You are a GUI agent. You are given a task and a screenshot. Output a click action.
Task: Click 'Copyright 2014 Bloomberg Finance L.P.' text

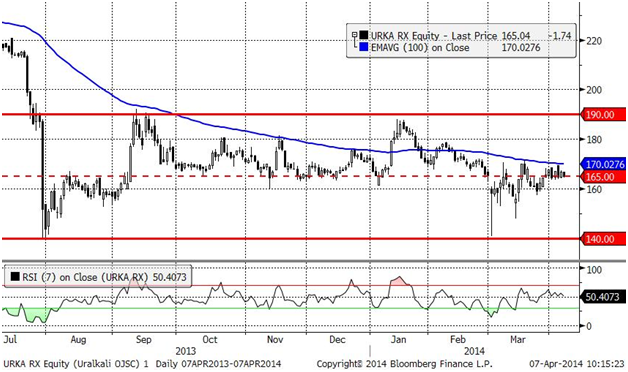pos(405,364)
